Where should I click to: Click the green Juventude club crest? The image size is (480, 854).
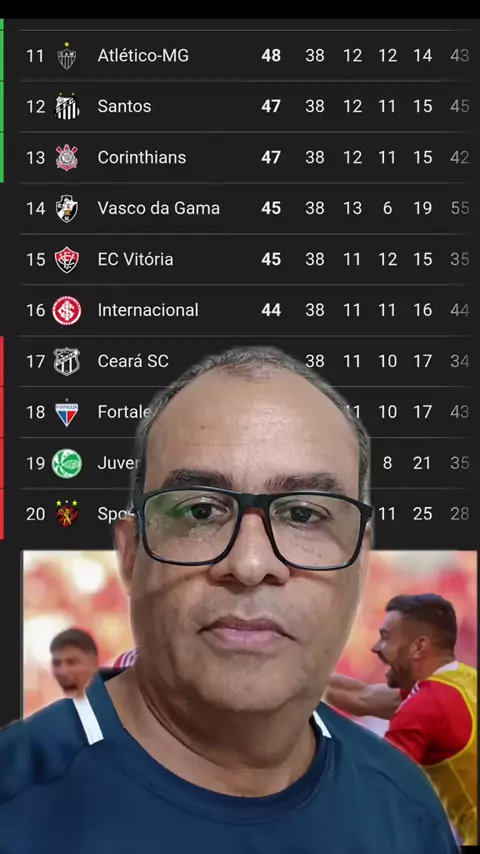pyautogui.click(x=67, y=463)
